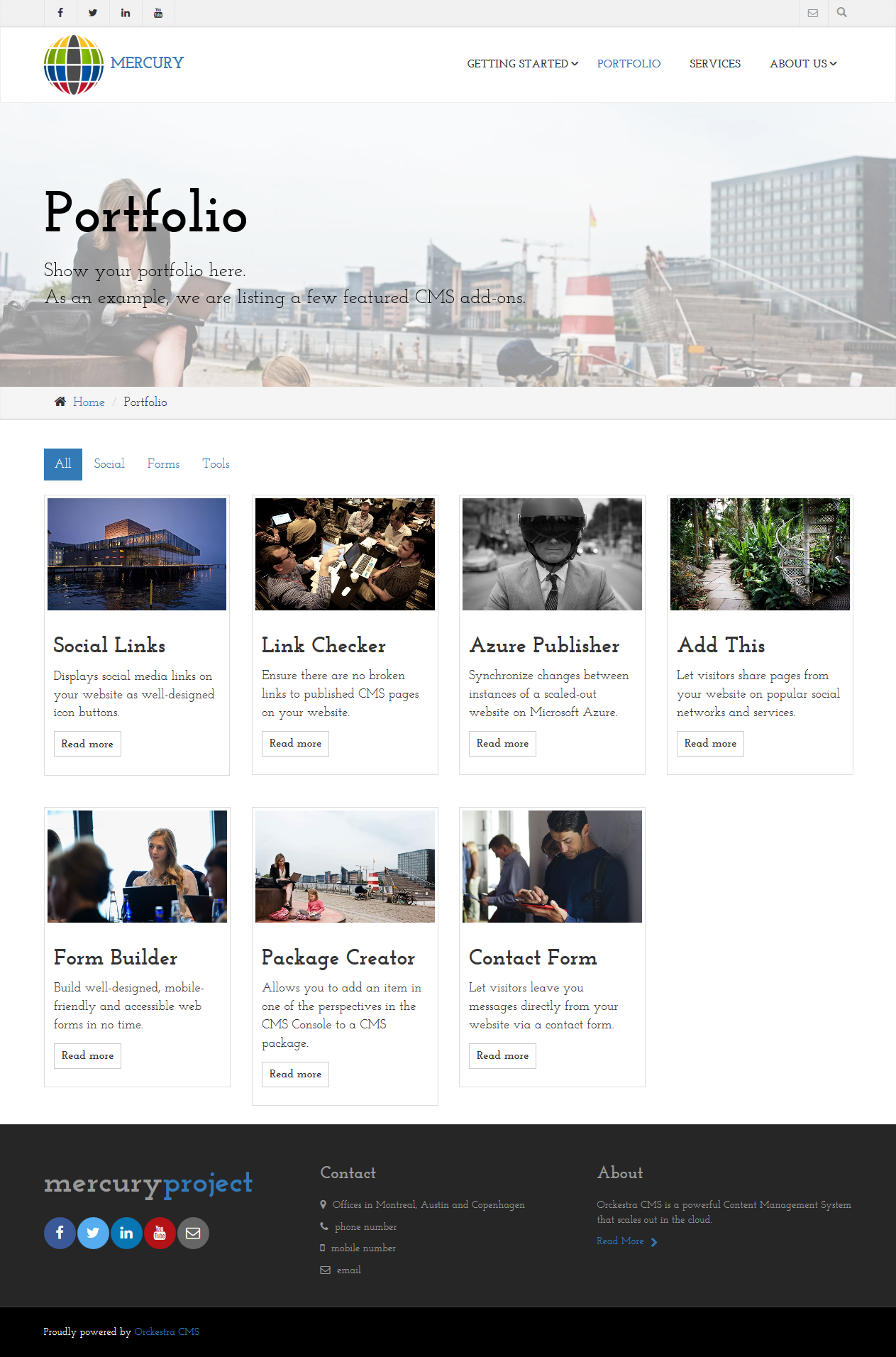Go to Home via breadcrumb link

tap(89, 402)
